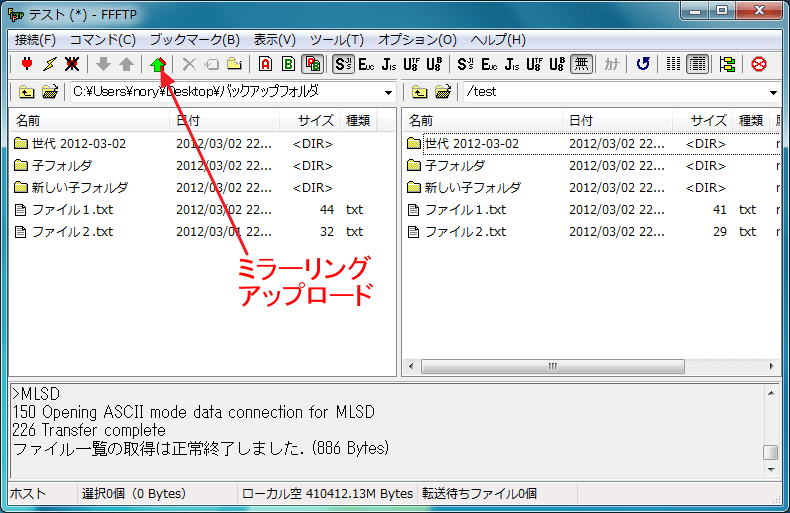
Task: Click the quick connect lightning icon
Action: (x=49, y=64)
